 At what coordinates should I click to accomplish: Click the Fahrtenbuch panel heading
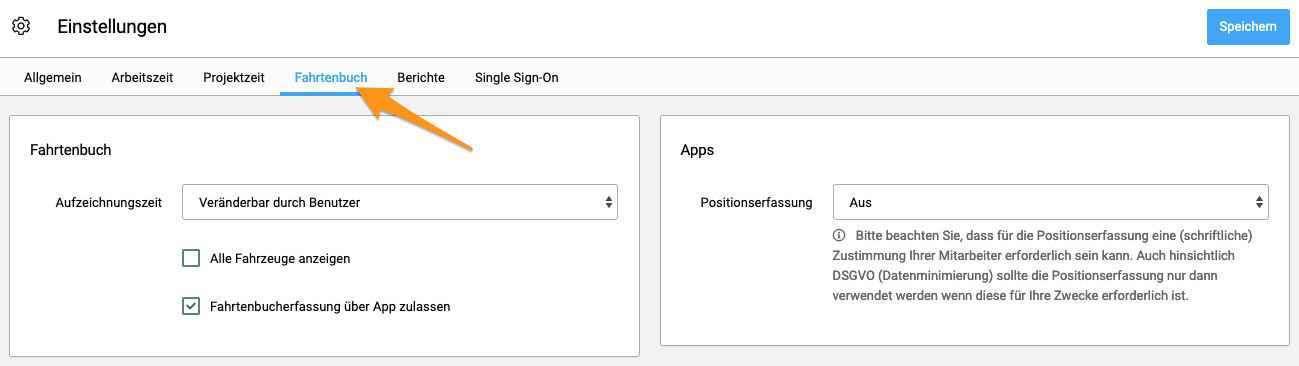[71, 150]
